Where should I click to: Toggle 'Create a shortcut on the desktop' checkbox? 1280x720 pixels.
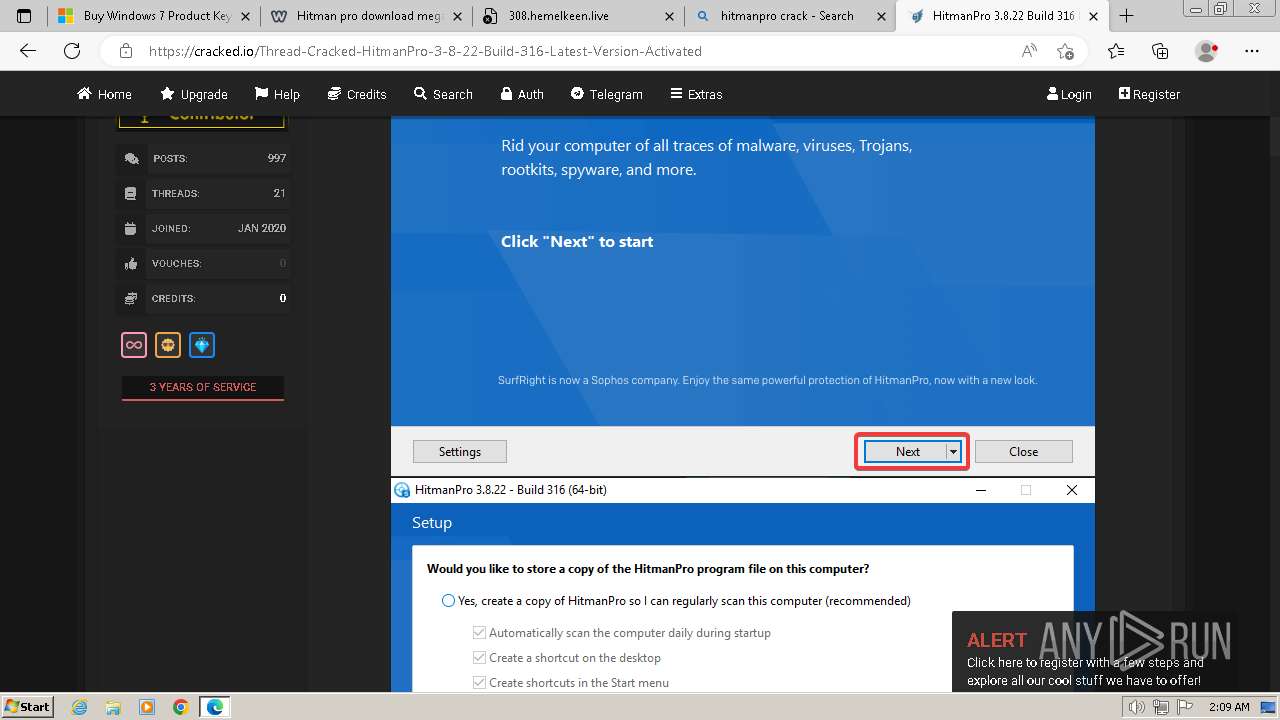click(x=479, y=658)
